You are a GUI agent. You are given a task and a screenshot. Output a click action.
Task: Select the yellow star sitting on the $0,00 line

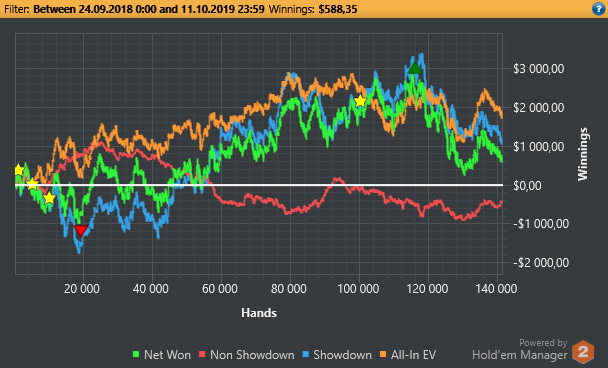33,185
